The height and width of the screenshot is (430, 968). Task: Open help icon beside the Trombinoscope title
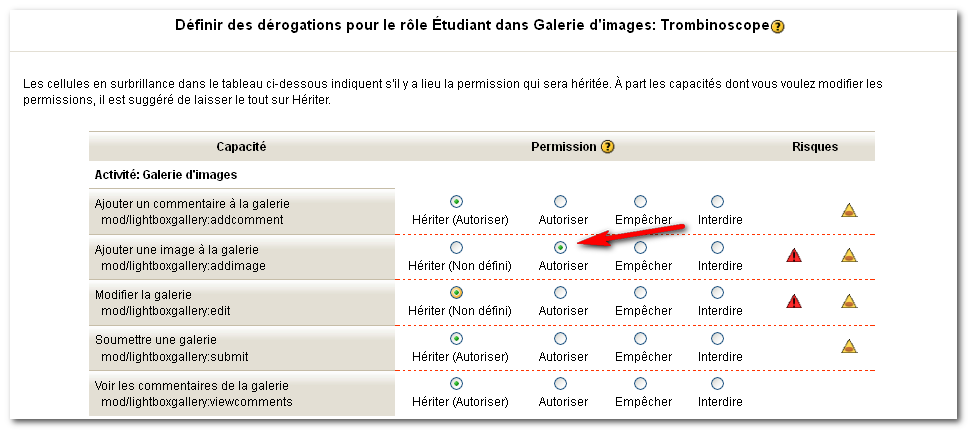pyautogui.click(x=778, y=27)
